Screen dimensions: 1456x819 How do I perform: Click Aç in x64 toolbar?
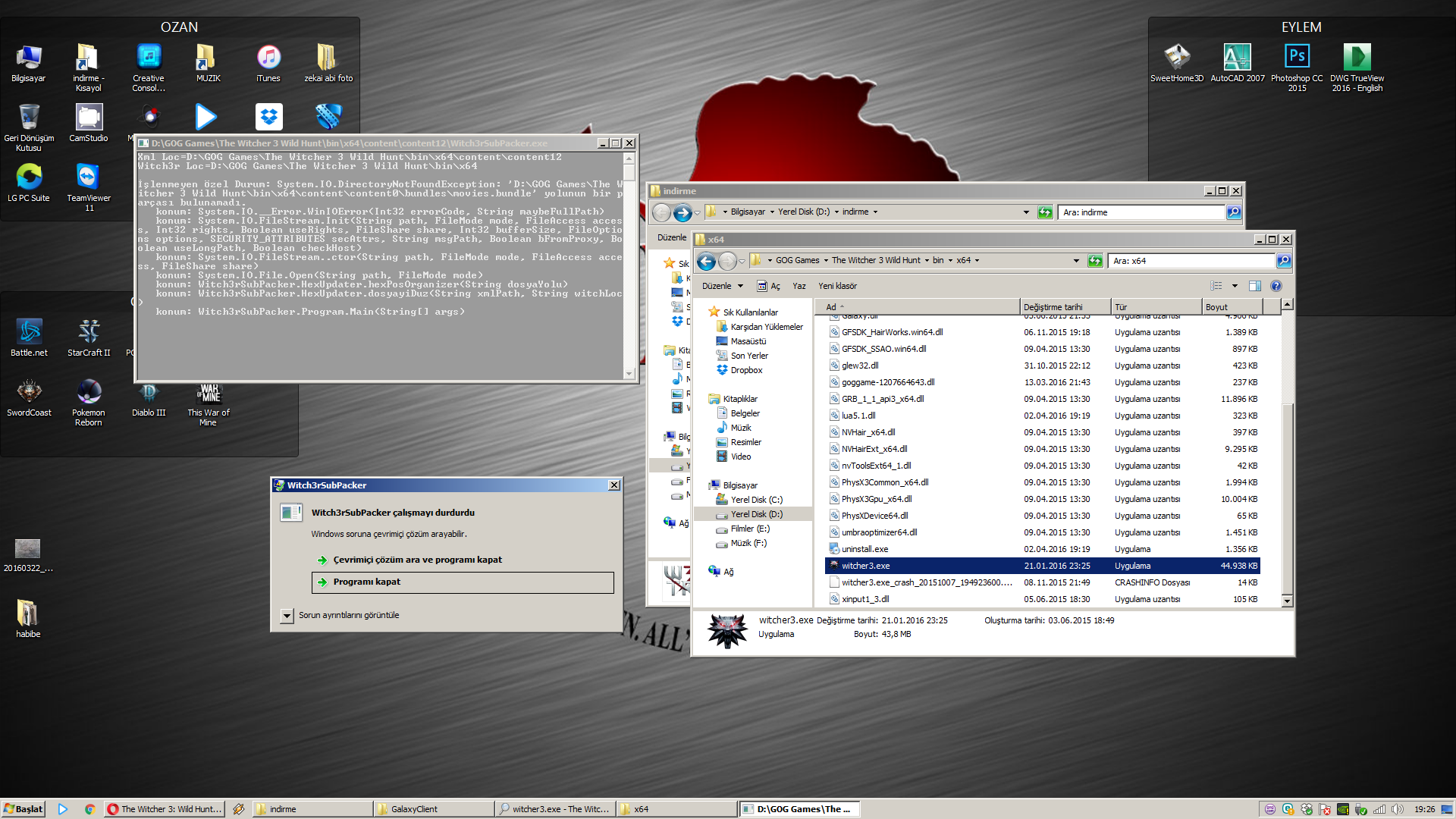(x=769, y=286)
